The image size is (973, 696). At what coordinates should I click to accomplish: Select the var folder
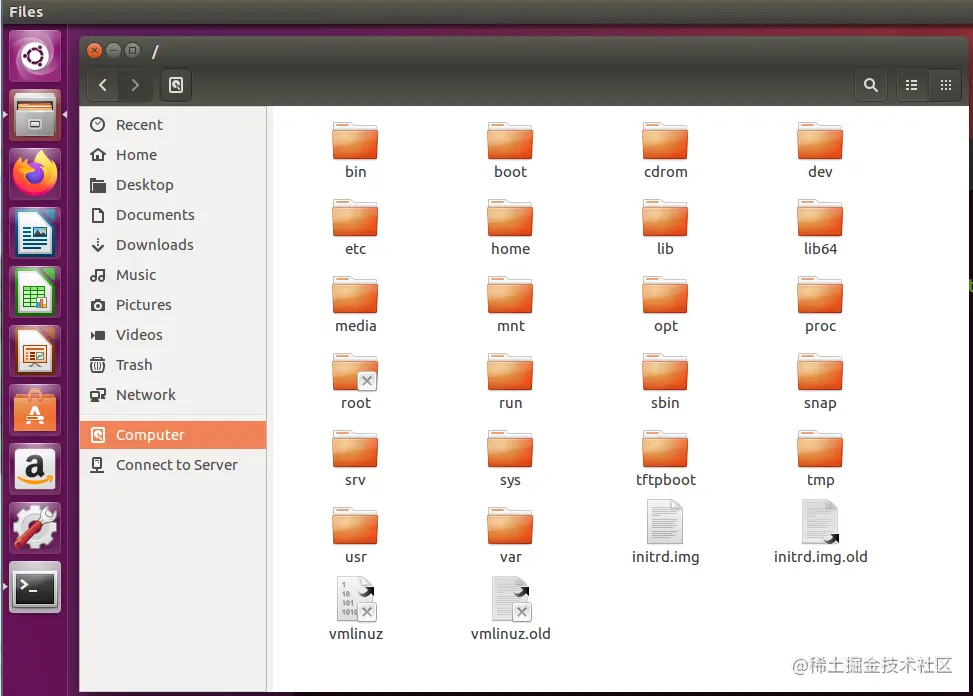(x=510, y=535)
